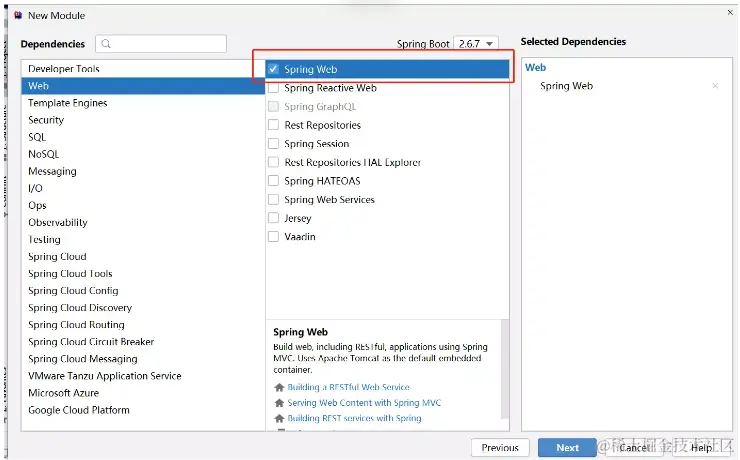Screen dimensions: 740x460
Task: Click the Next button
Action: pos(567,447)
